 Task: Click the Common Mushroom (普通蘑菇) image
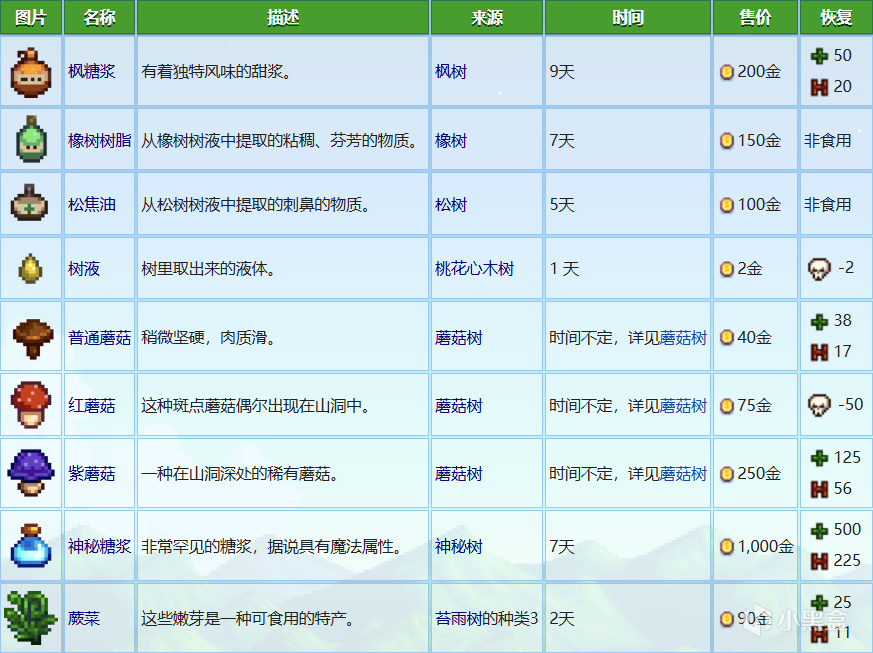[x=33, y=338]
